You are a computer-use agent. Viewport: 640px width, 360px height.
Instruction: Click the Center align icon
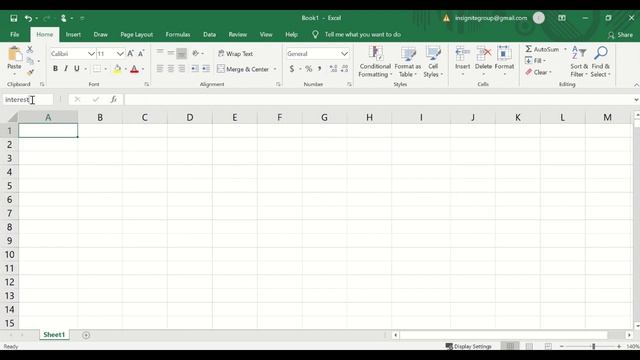click(171, 69)
